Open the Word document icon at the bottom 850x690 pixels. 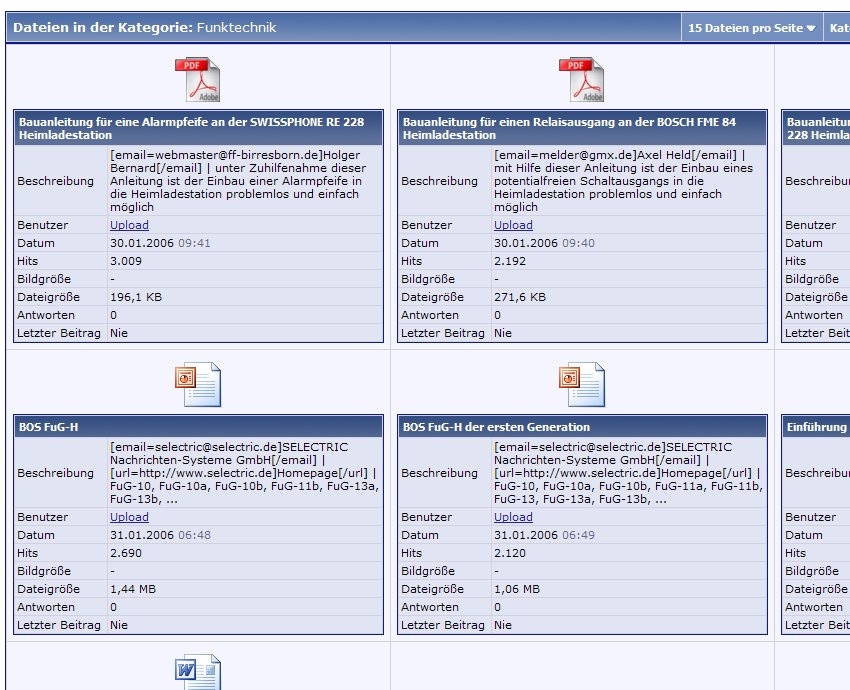(x=198, y=672)
